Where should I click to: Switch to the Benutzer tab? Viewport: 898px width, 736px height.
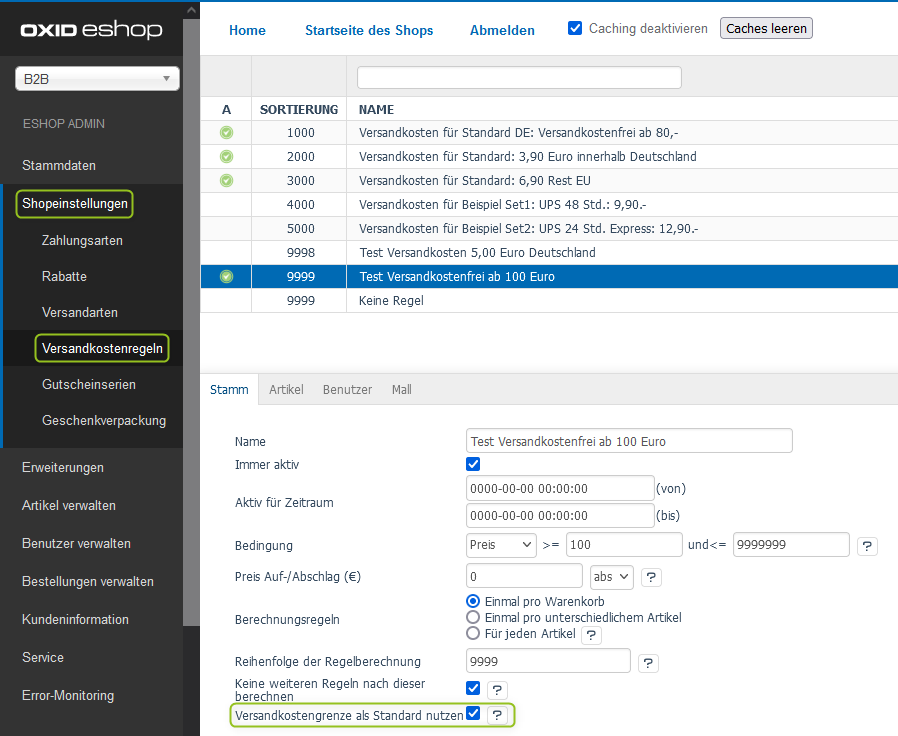347,389
